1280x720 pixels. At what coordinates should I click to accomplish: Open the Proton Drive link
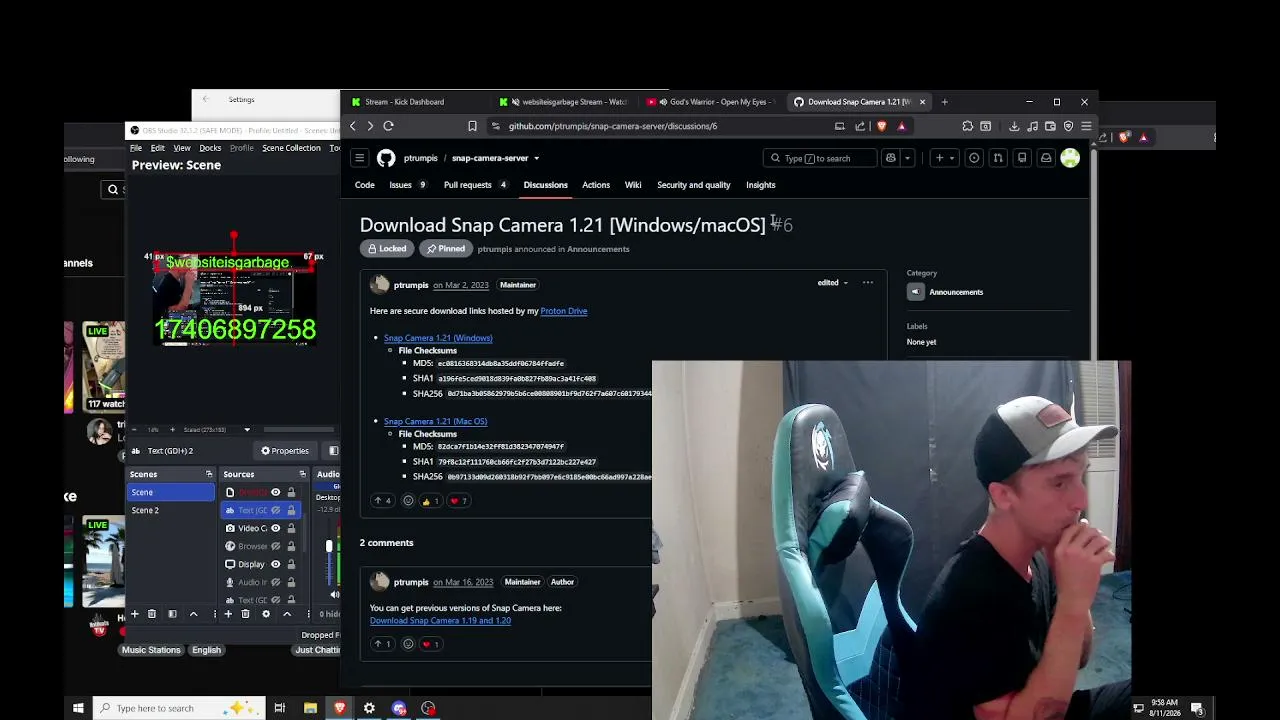click(x=563, y=311)
